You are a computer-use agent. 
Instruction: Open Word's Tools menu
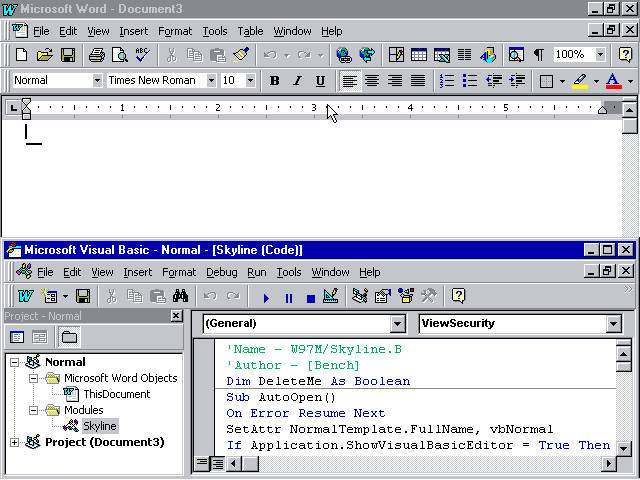[215, 31]
